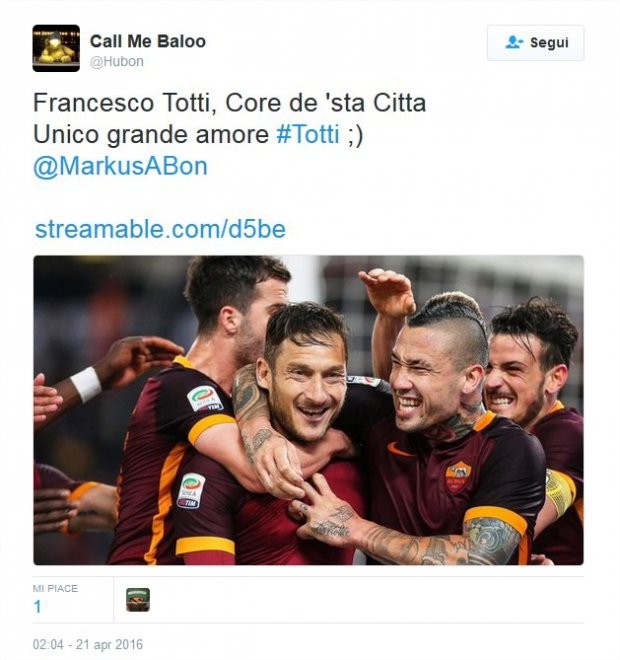The image size is (620, 660).
Task: Open the @MarkusABon mention
Action: point(120,166)
